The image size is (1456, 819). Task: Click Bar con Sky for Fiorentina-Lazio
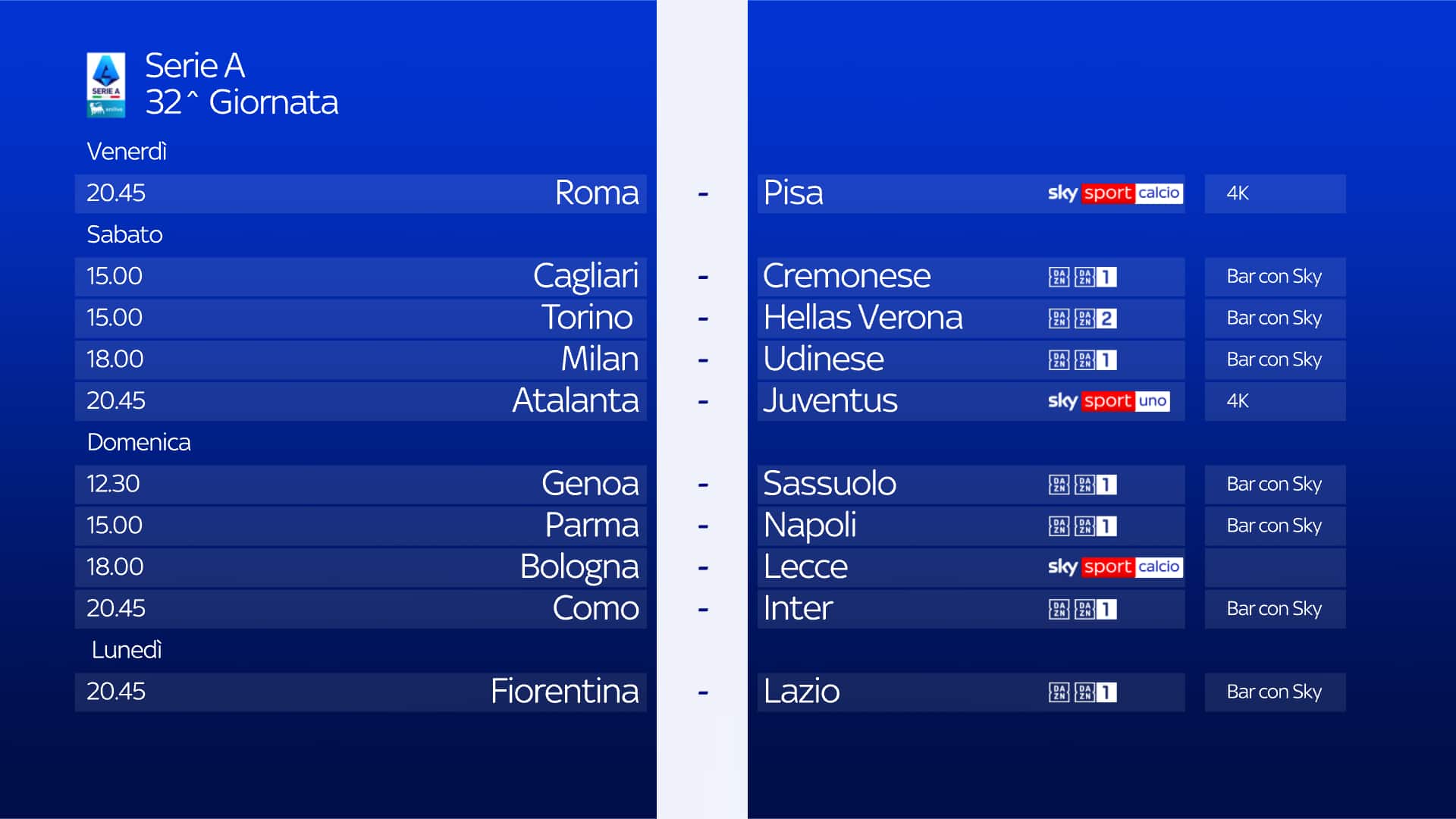(1273, 692)
